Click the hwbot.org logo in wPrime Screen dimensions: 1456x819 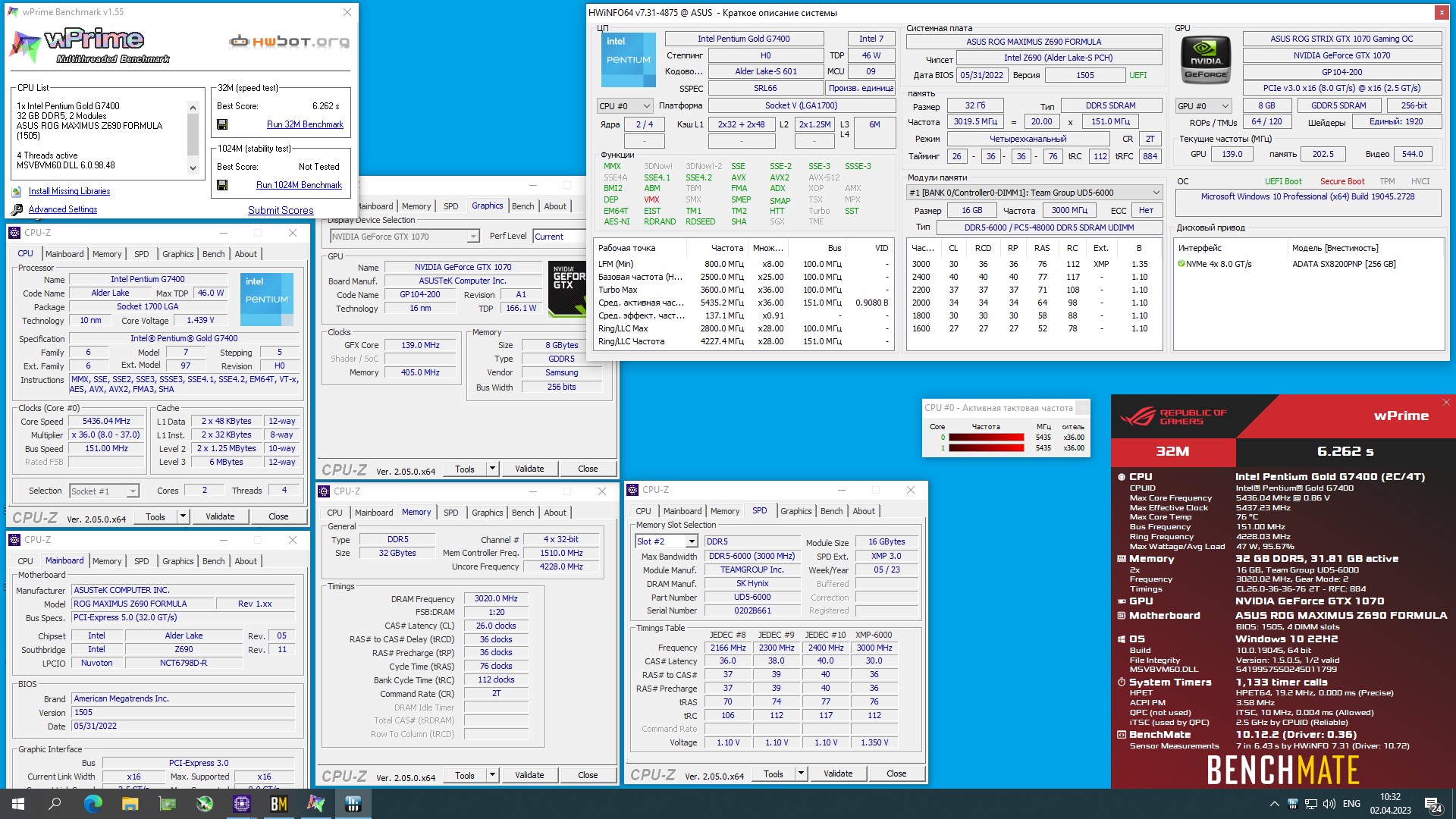[290, 41]
